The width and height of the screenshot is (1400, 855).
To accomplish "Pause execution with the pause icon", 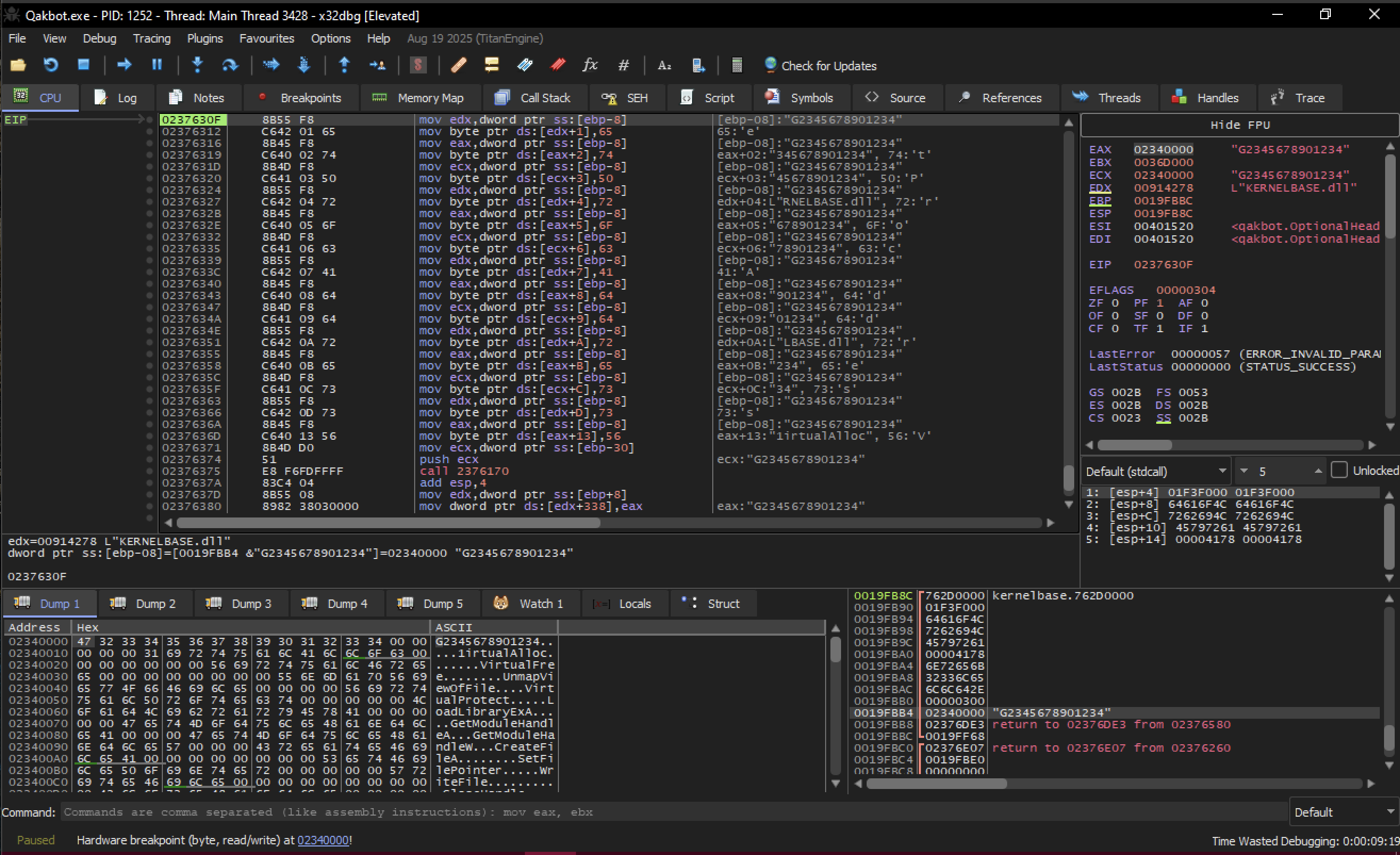I will (157, 65).
